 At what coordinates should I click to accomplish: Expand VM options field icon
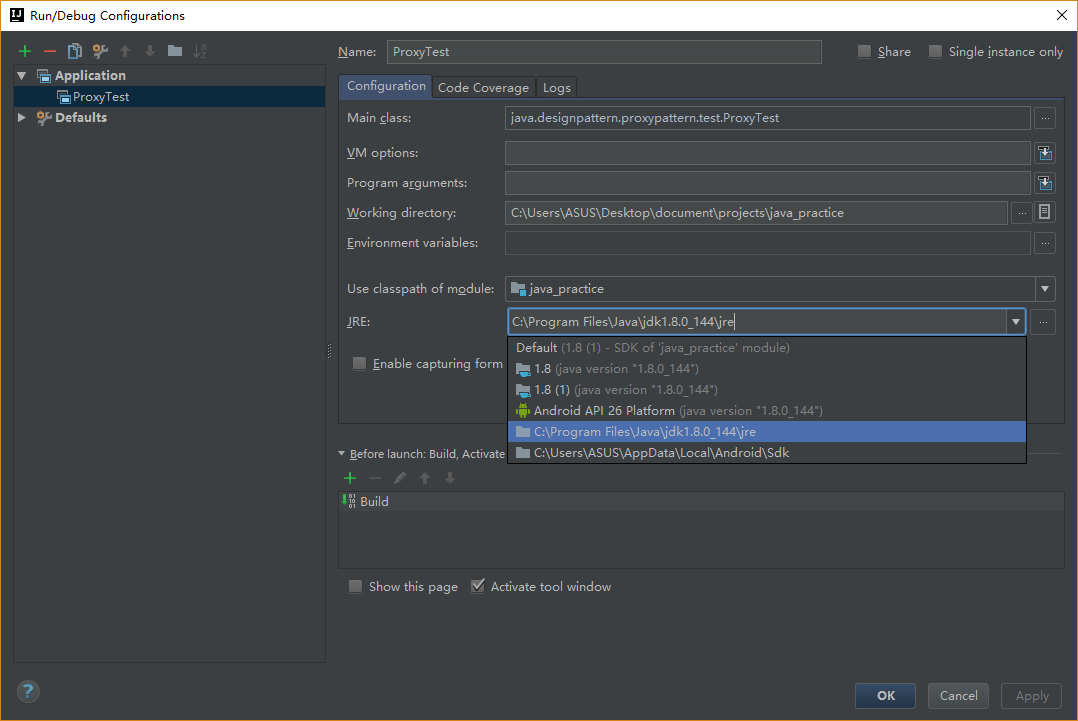pos(1045,153)
